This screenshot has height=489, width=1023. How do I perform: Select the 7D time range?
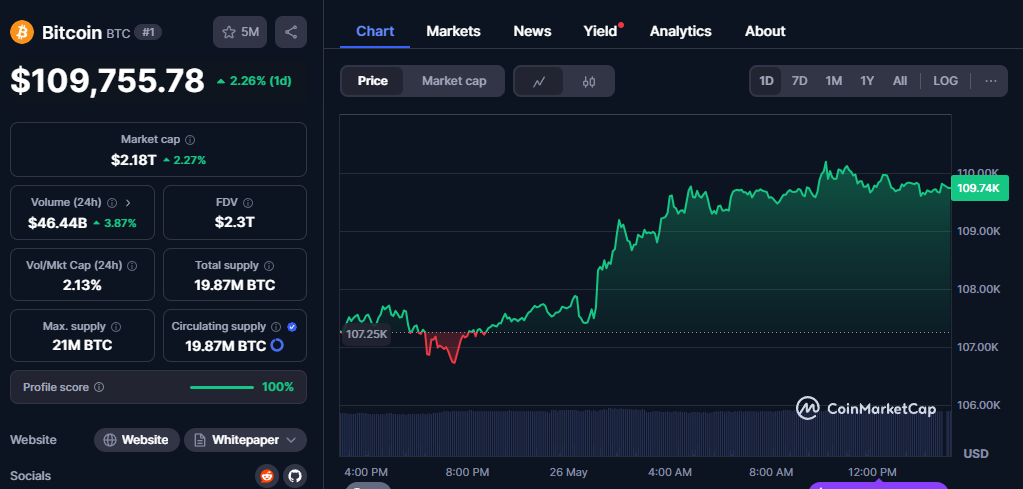tap(799, 81)
